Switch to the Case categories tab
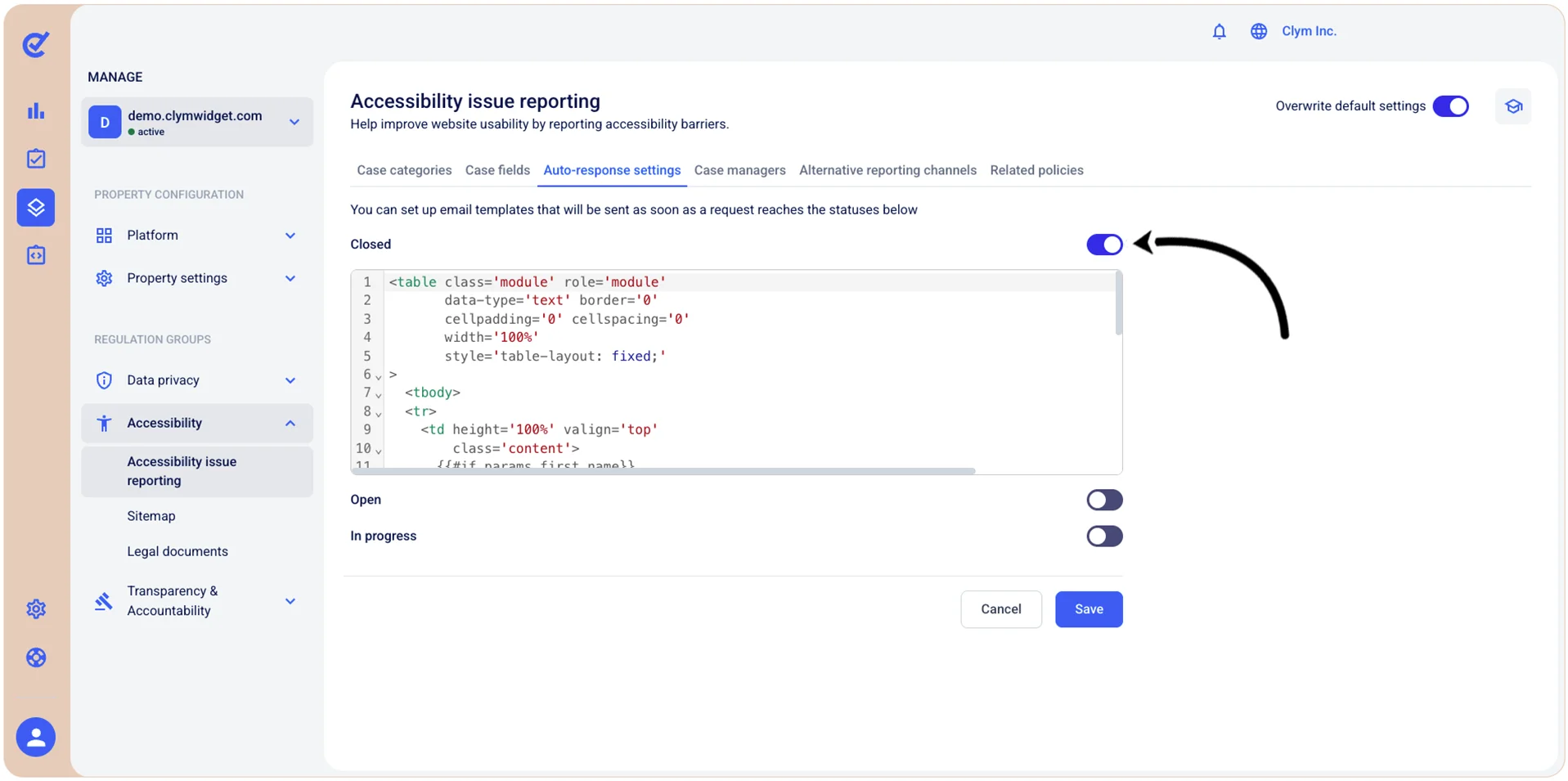Viewport: 1568px width, 781px height. click(404, 170)
